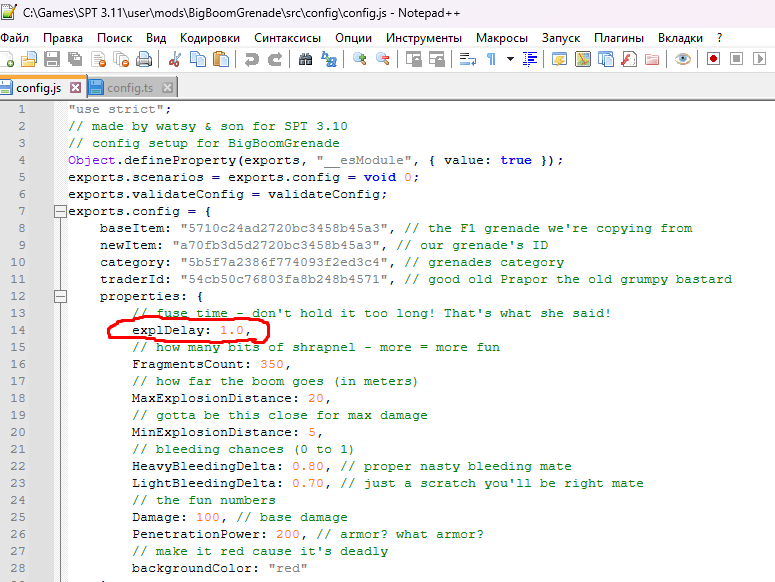The image size is (775, 582).
Task: Open dropdown arrow beside the pilcrow icon
Action: tap(510, 59)
